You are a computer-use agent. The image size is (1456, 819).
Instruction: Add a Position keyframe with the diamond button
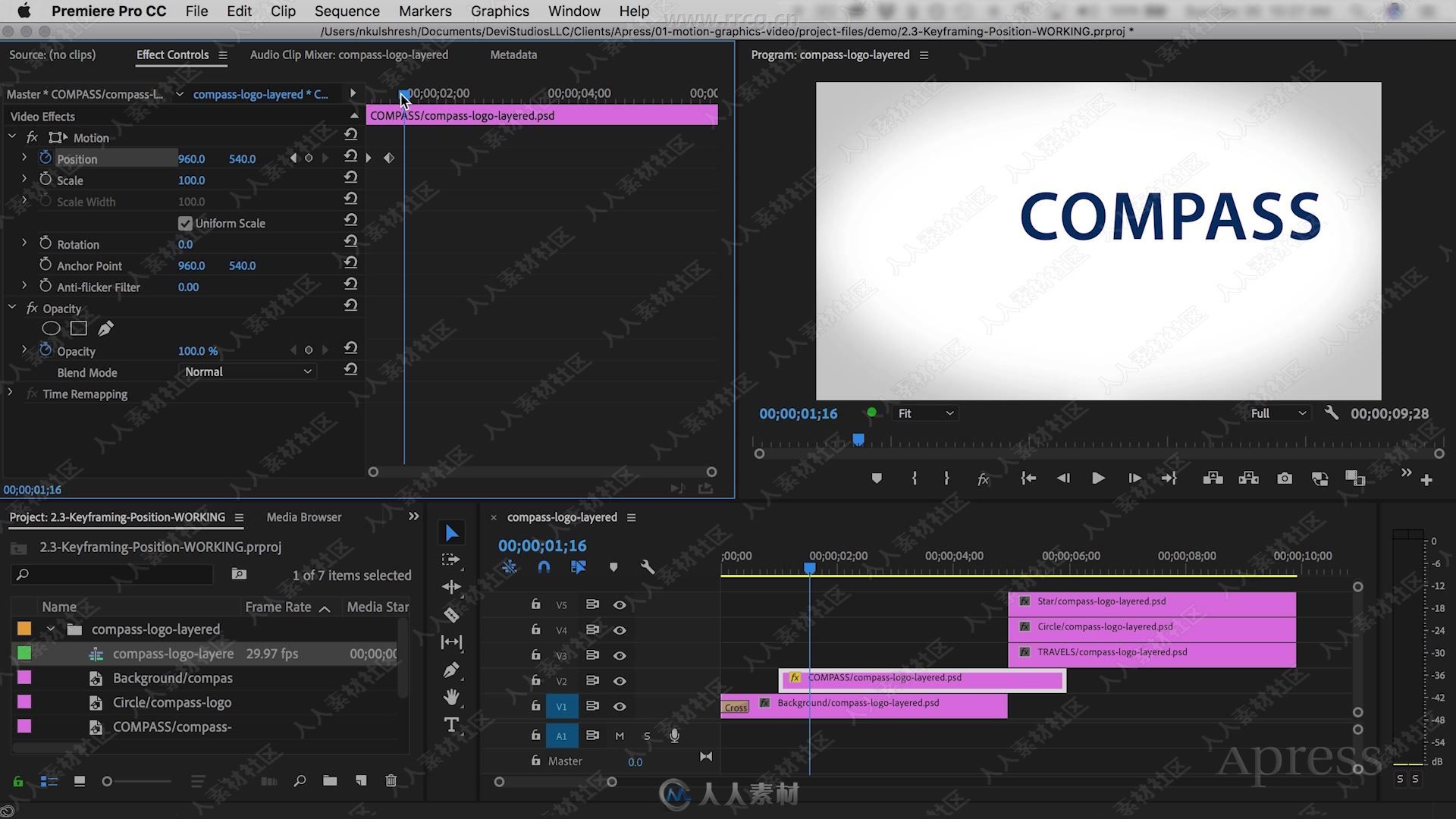pyautogui.click(x=309, y=158)
